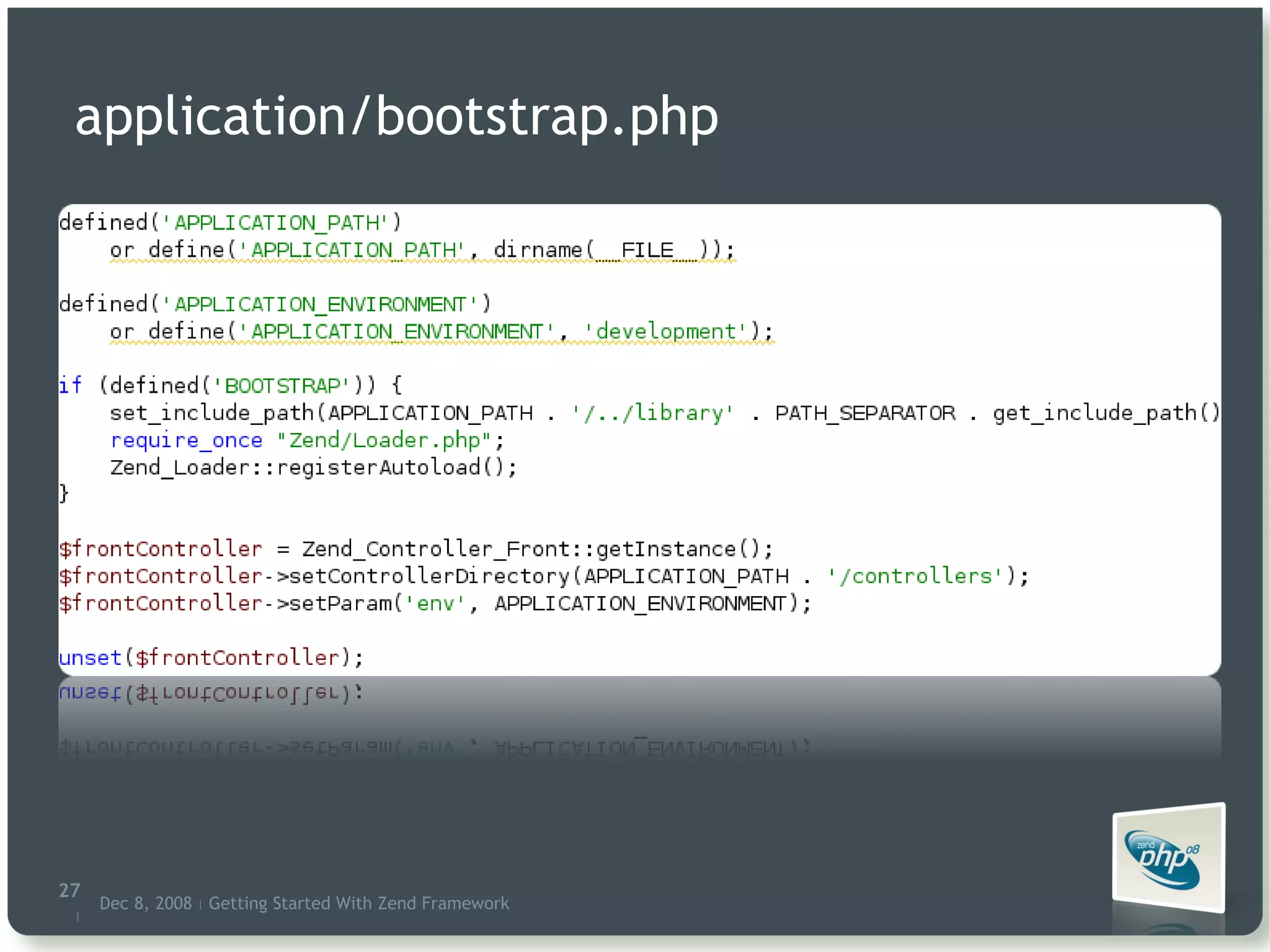1270x952 pixels.
Task: Click the setControllerDirectory code line
Action: pos(544,576)
